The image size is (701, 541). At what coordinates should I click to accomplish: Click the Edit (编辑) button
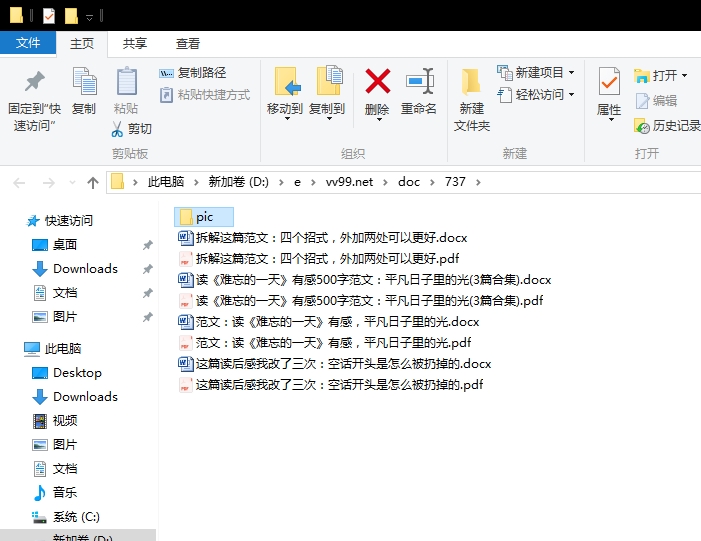[x=656, y=101]
